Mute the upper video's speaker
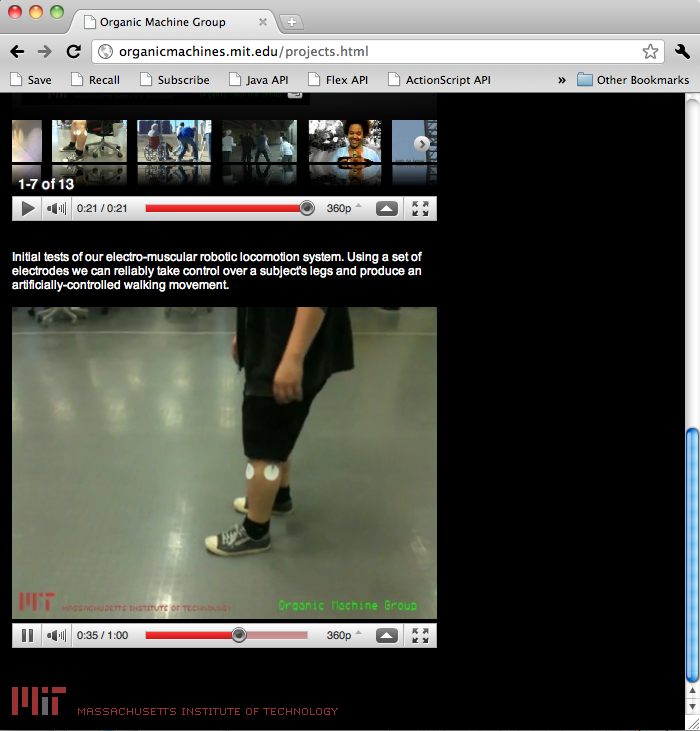 (x=56, y=208)
